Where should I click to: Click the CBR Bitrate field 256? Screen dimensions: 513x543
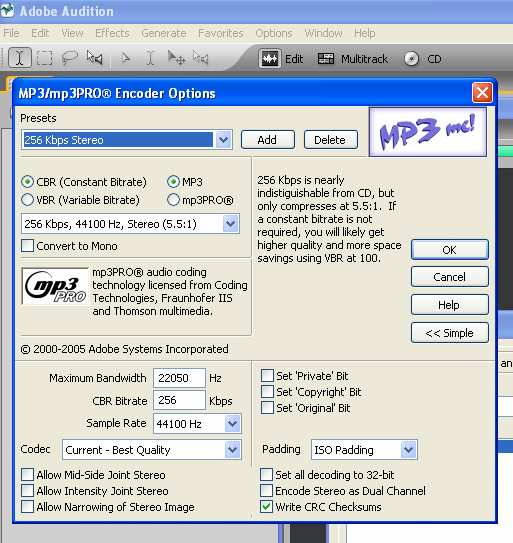179,400
